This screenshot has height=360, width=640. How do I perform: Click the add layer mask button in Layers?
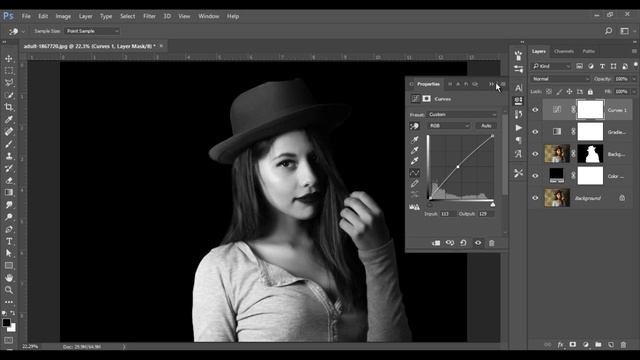tap(573, 345)
